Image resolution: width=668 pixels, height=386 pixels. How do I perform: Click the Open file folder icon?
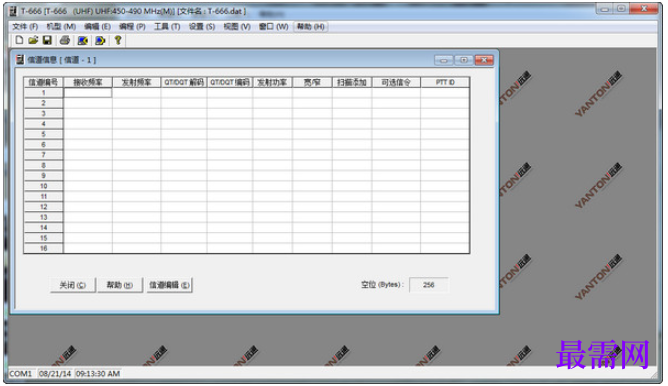click(33, 40)
